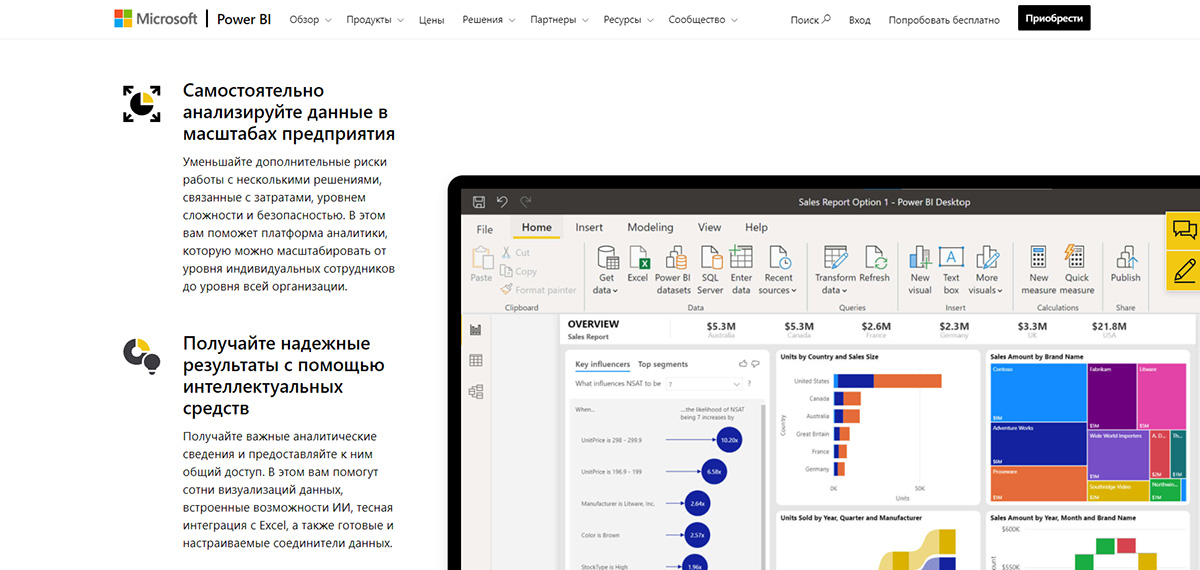Click the Contoso treemap tile
Image resolution: width=1200 pixels, height=570 pixels.
tap(1037, 393)
